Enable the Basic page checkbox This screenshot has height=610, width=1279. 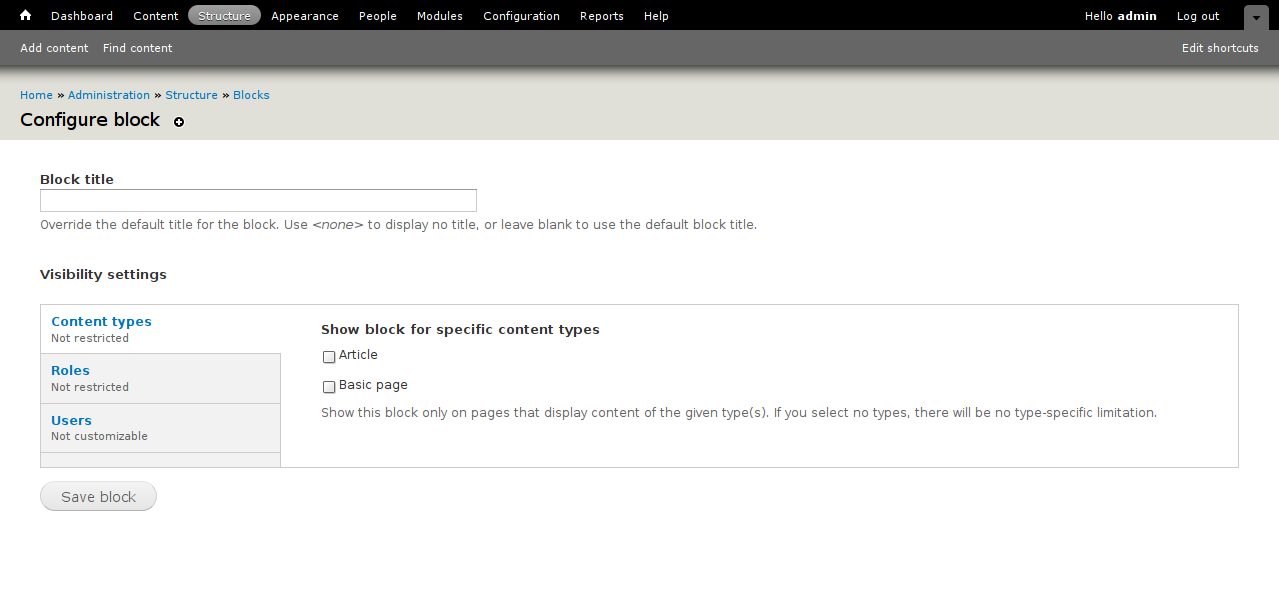click(329, 387)
